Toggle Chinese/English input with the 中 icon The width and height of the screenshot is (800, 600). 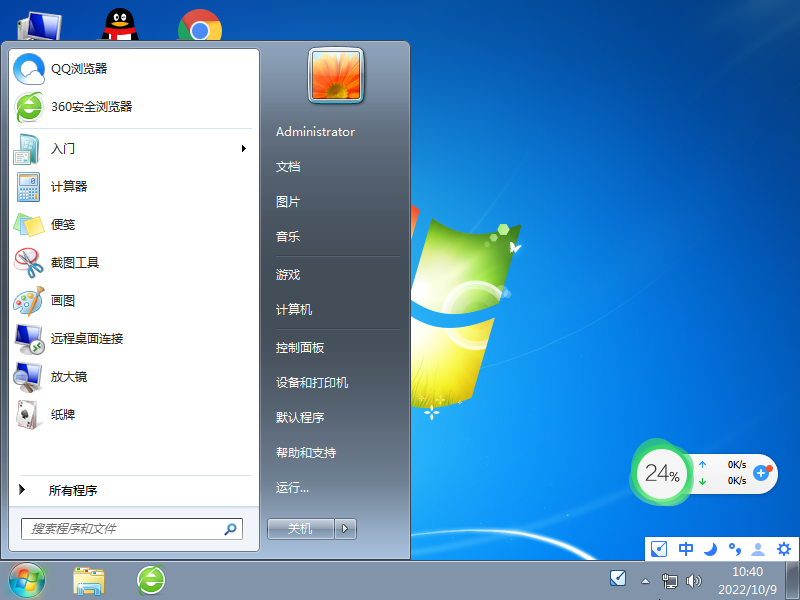pos(685,549)
